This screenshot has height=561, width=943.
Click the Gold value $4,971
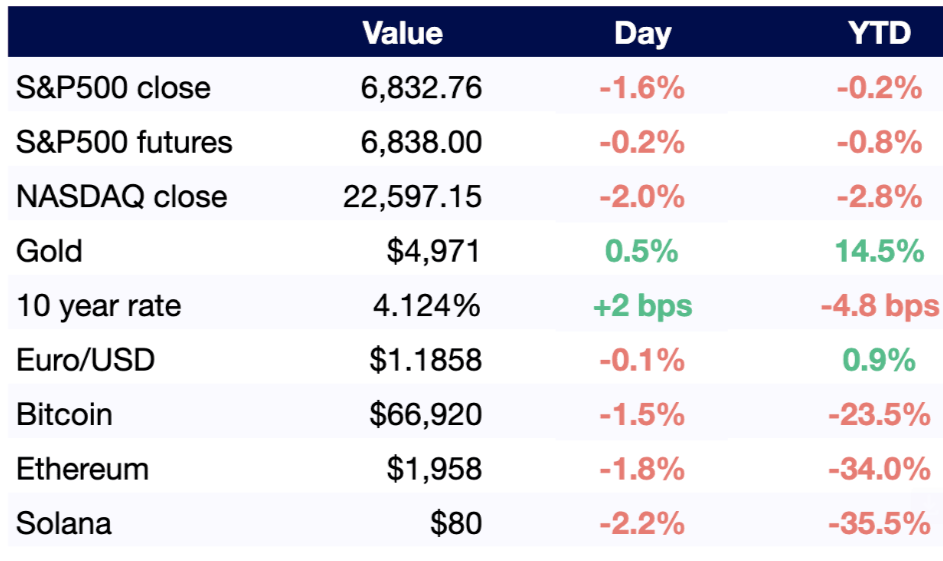[434, 251]
